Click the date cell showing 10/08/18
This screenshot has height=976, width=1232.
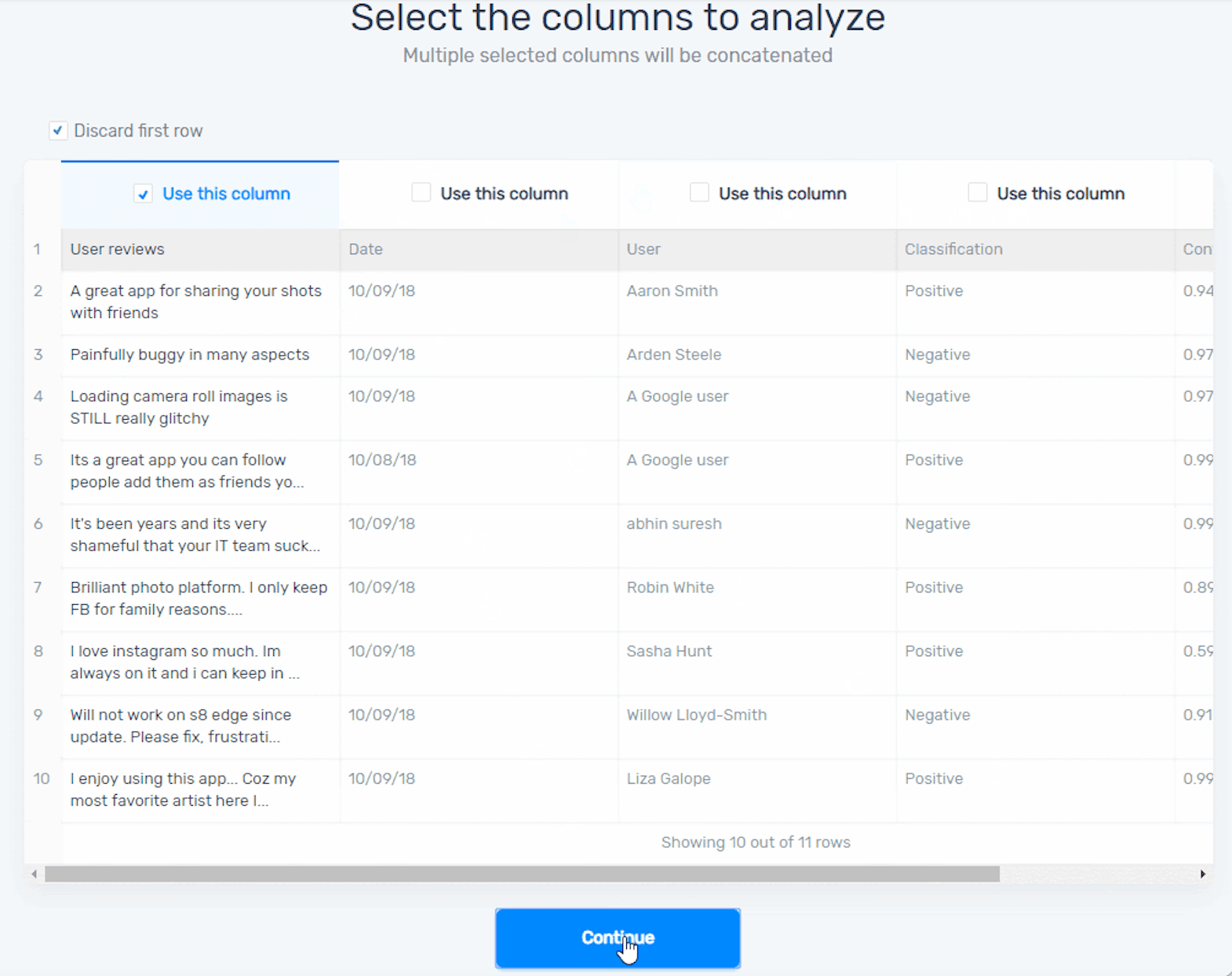tap(382, 461)
